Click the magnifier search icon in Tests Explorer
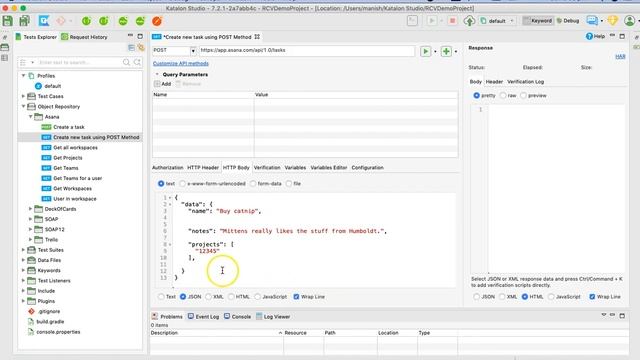 [127, 62]
